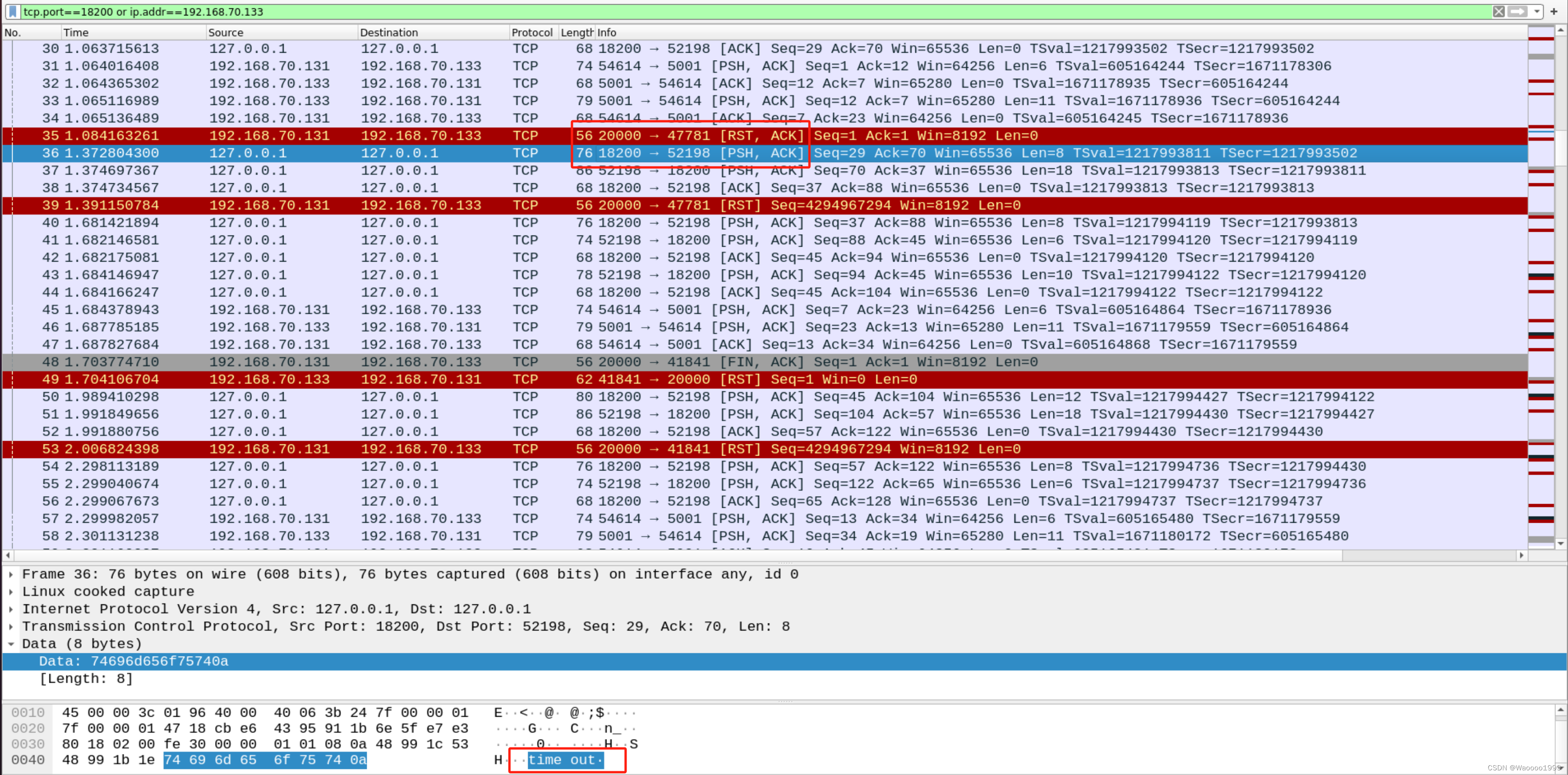Click the filter bookmark icon
This screenshot has height=775, width=1568.
point(12,12)
